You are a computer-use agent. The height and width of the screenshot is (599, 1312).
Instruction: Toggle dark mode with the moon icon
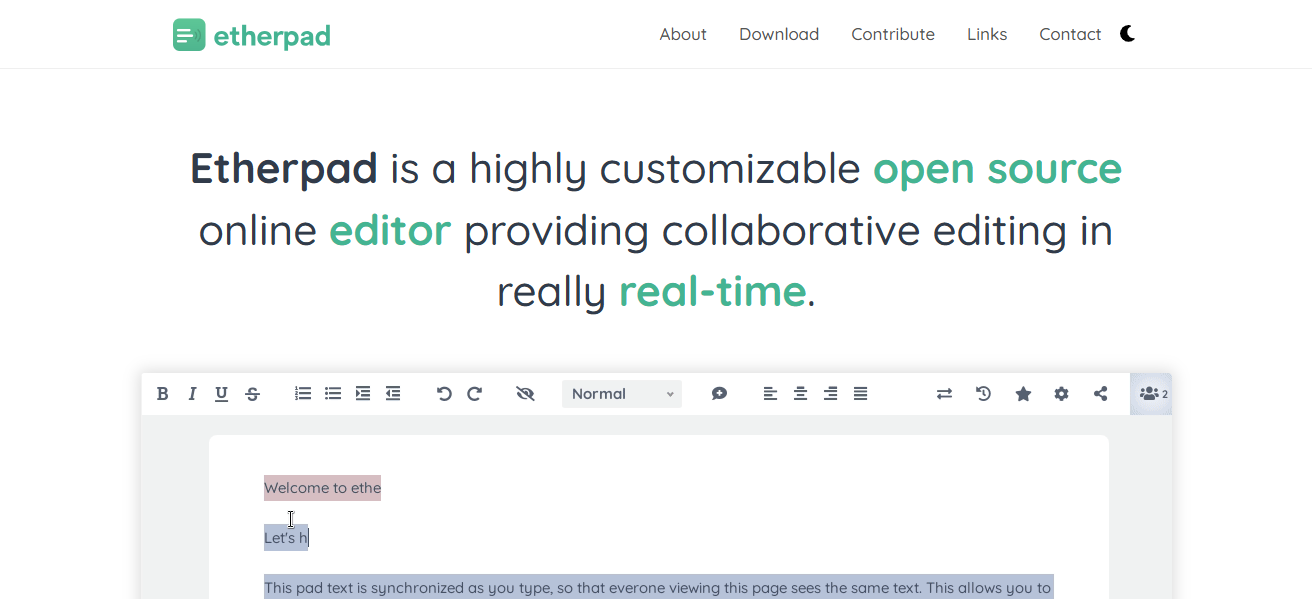pos(1128,34)
